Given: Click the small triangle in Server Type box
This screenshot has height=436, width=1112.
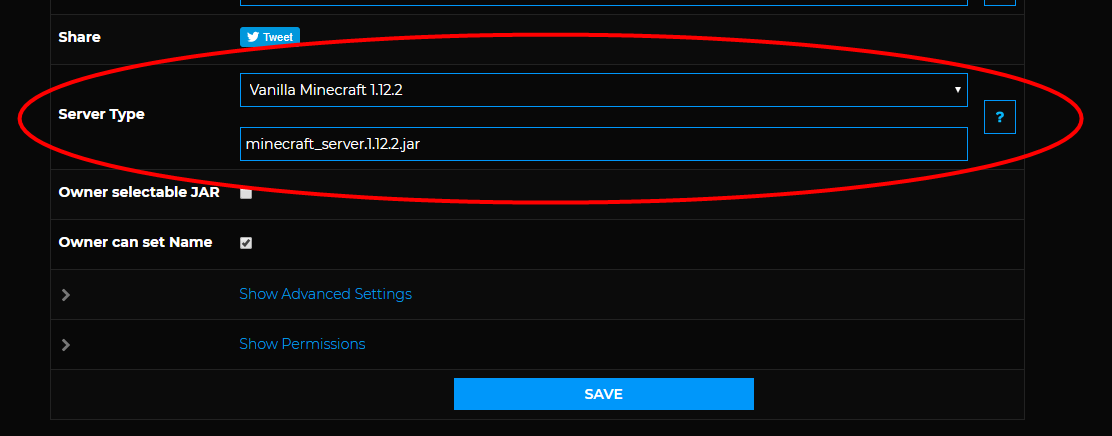Looking at the screenshot, I should (x=957, y=90).
